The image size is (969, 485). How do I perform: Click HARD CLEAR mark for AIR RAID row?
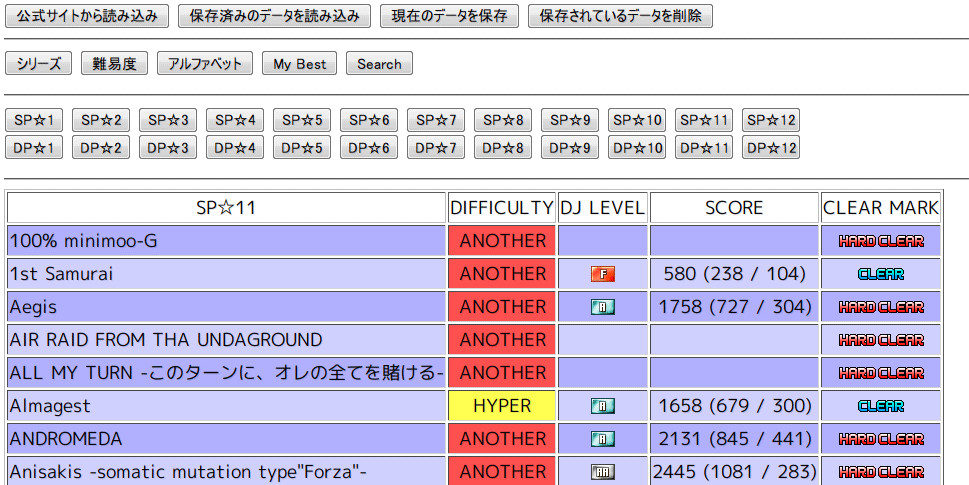[x=881, y=340]
